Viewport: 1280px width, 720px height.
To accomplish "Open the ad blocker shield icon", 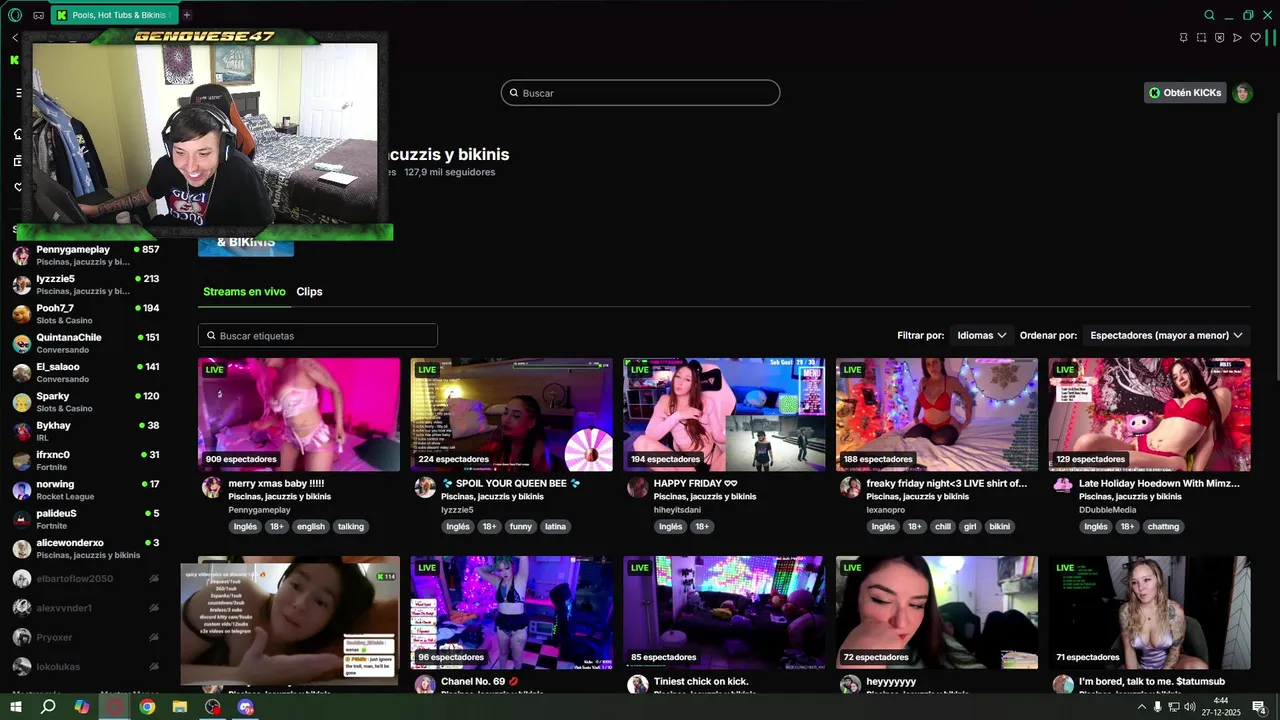I will click(1219, 38).
